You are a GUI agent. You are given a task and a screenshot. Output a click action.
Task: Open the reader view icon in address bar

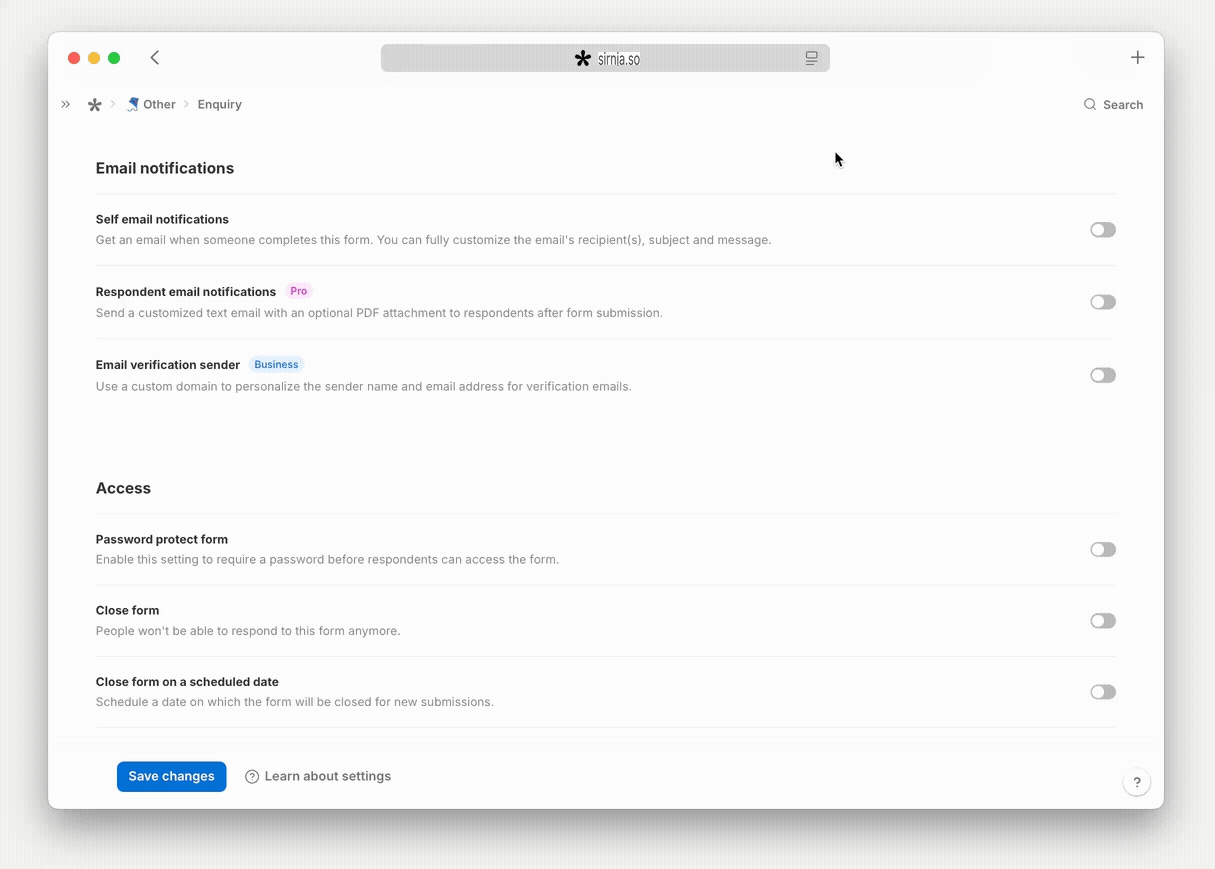click(812, 59)
